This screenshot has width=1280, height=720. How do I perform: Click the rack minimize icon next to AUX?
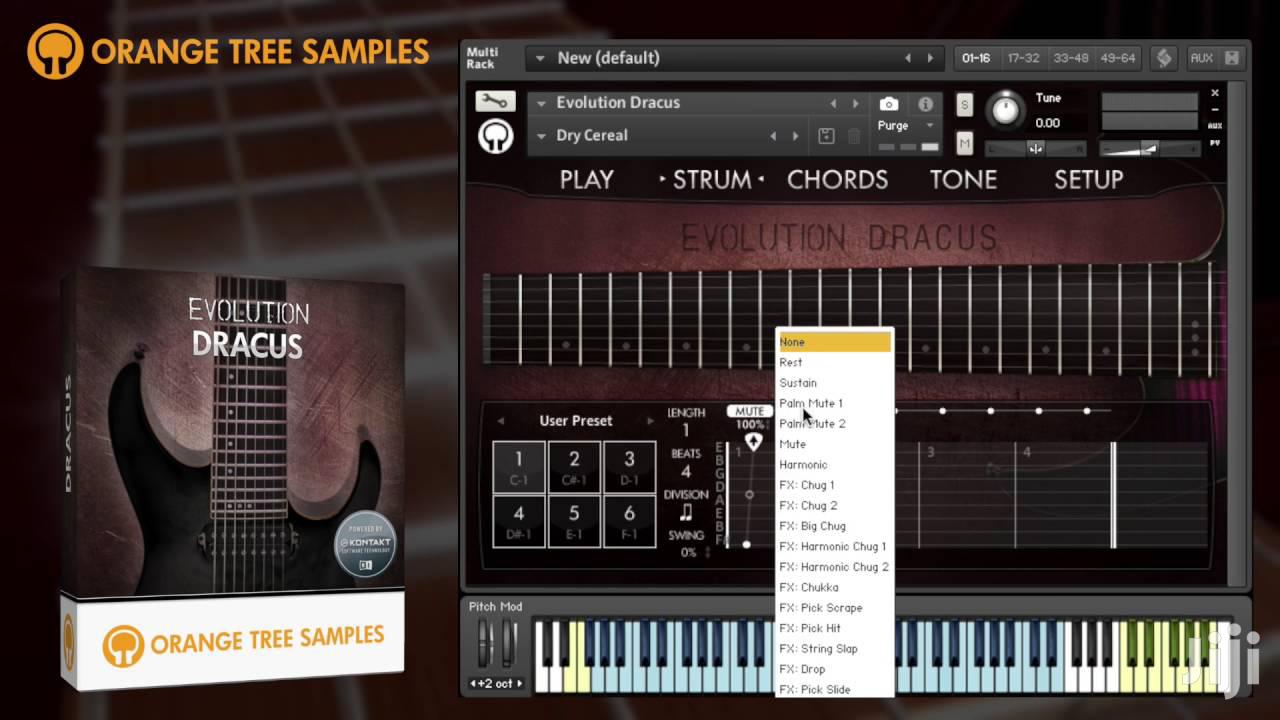(x=1232, y=58)
